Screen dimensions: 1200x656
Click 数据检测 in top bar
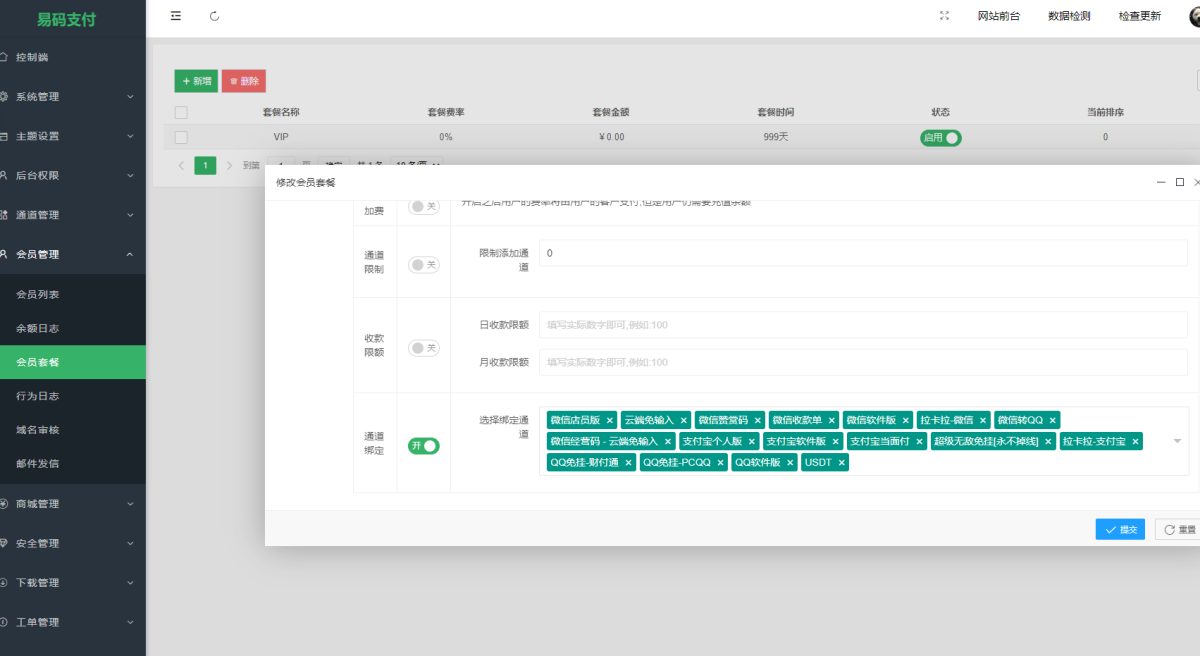tap(1069, 16)
